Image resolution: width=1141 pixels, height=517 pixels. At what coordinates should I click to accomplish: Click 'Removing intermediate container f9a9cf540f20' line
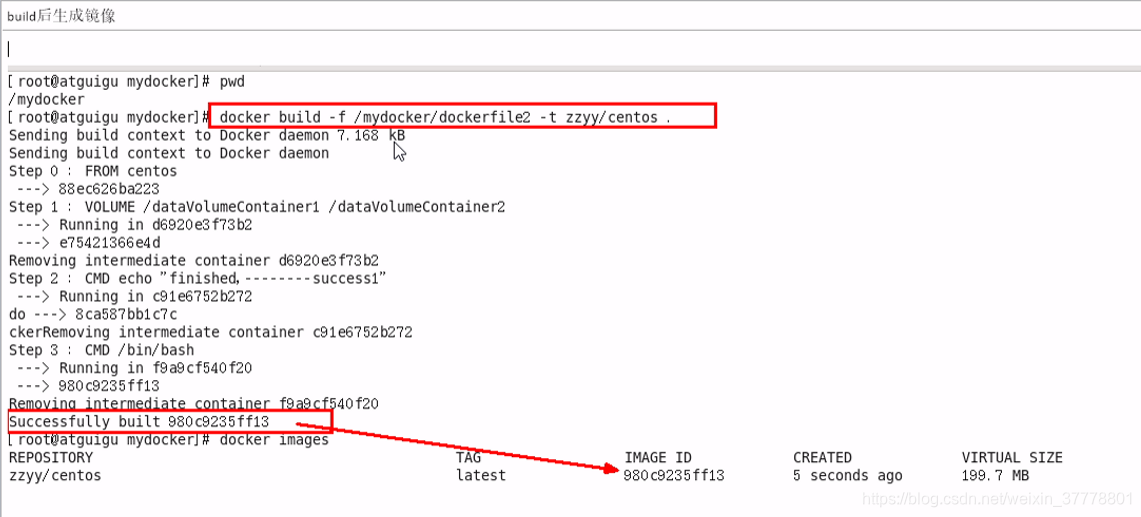click(x=194, y=403)
